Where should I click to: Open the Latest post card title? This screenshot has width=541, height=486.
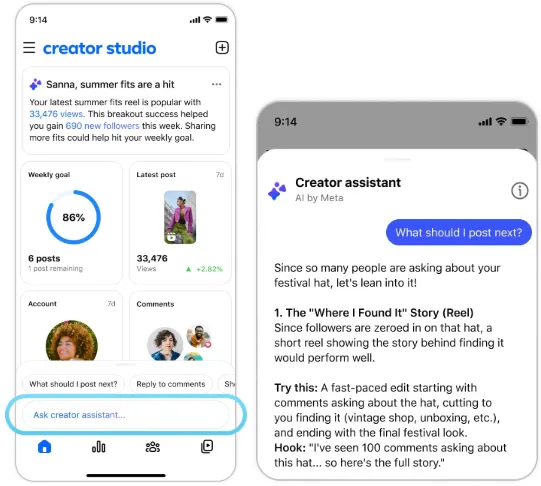click(x=156, y=175)
